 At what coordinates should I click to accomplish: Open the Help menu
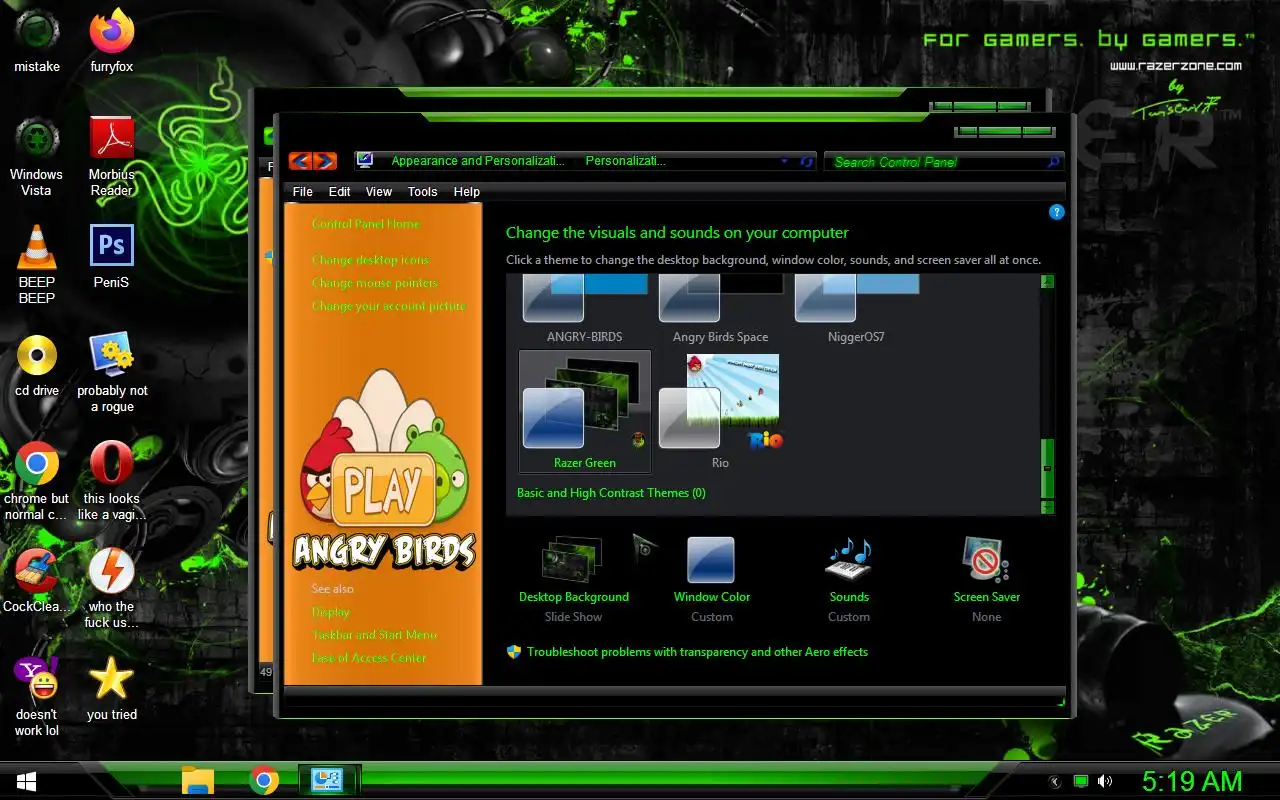click(467, 191)
